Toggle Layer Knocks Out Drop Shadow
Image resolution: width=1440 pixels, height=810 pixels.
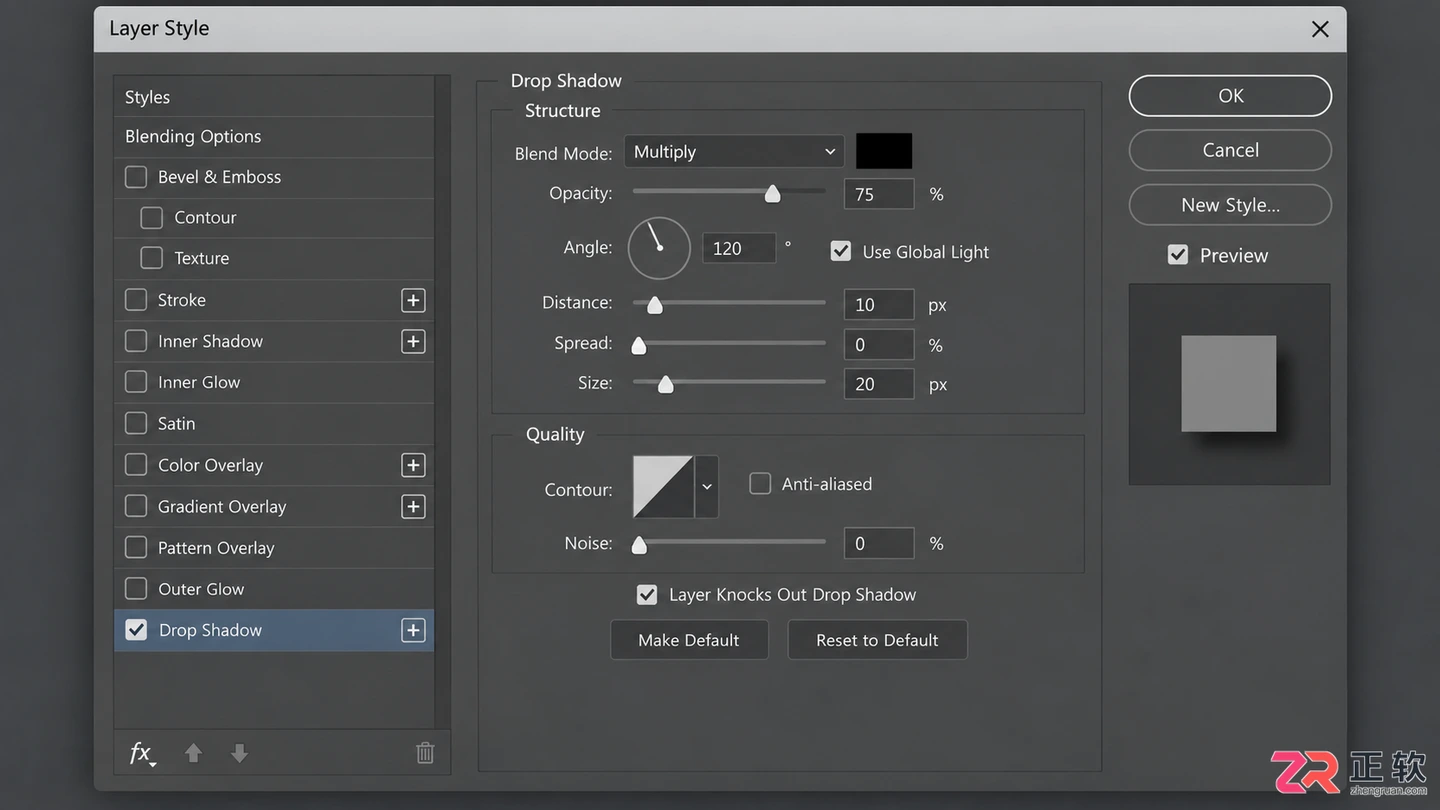click(647, 595)
